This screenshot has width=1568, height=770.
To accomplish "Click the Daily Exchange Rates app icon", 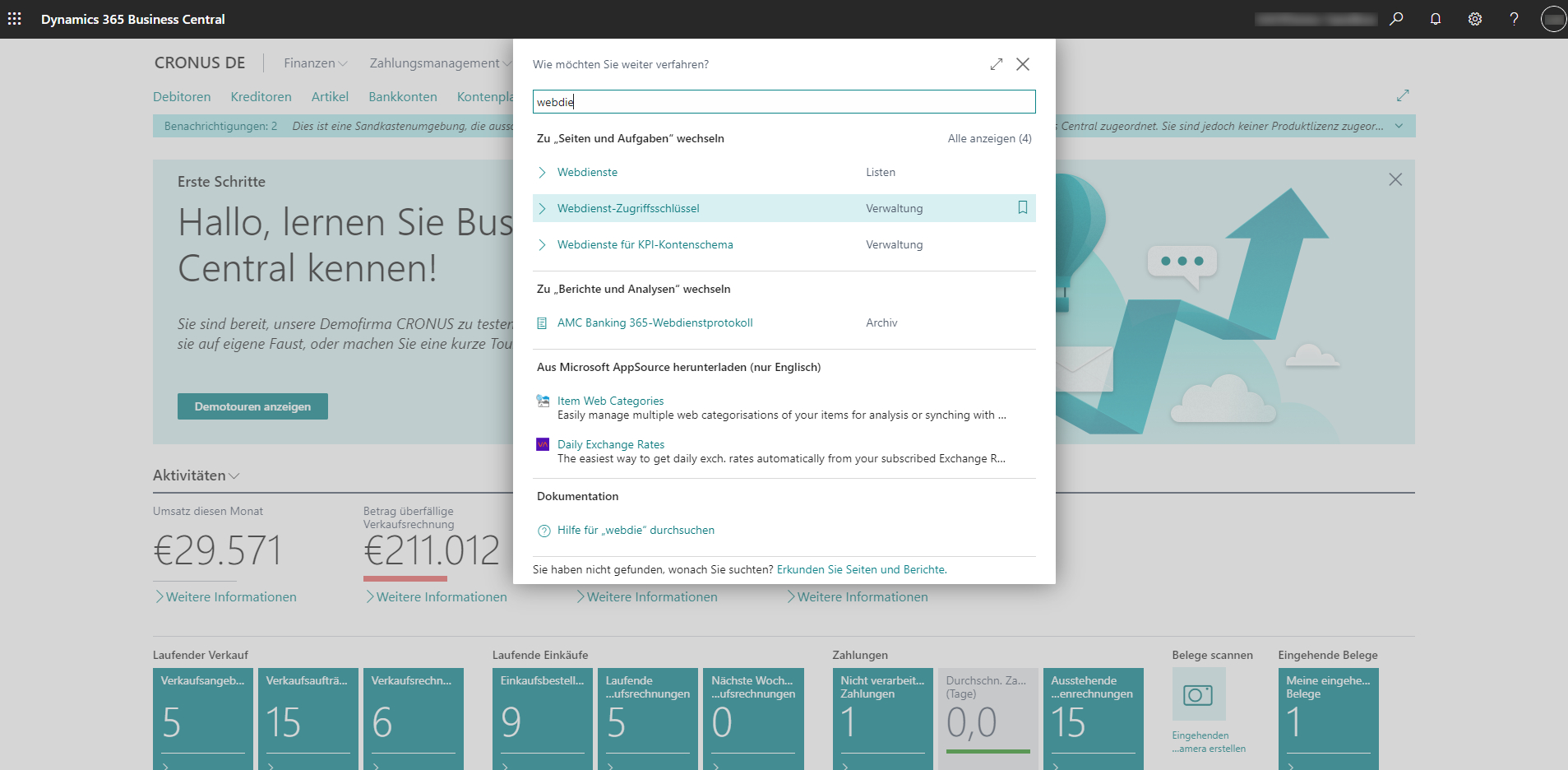I will (543, 444).
